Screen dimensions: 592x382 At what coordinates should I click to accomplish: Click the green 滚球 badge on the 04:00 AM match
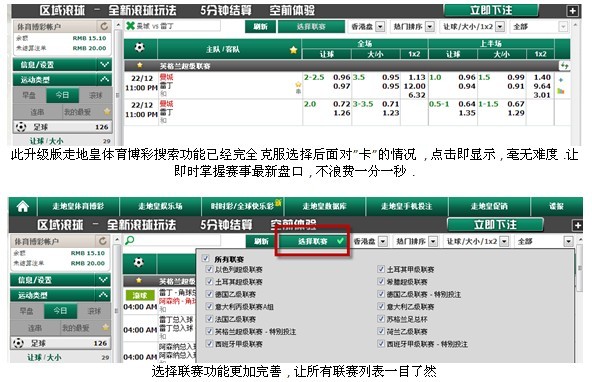tap(140, 295)
